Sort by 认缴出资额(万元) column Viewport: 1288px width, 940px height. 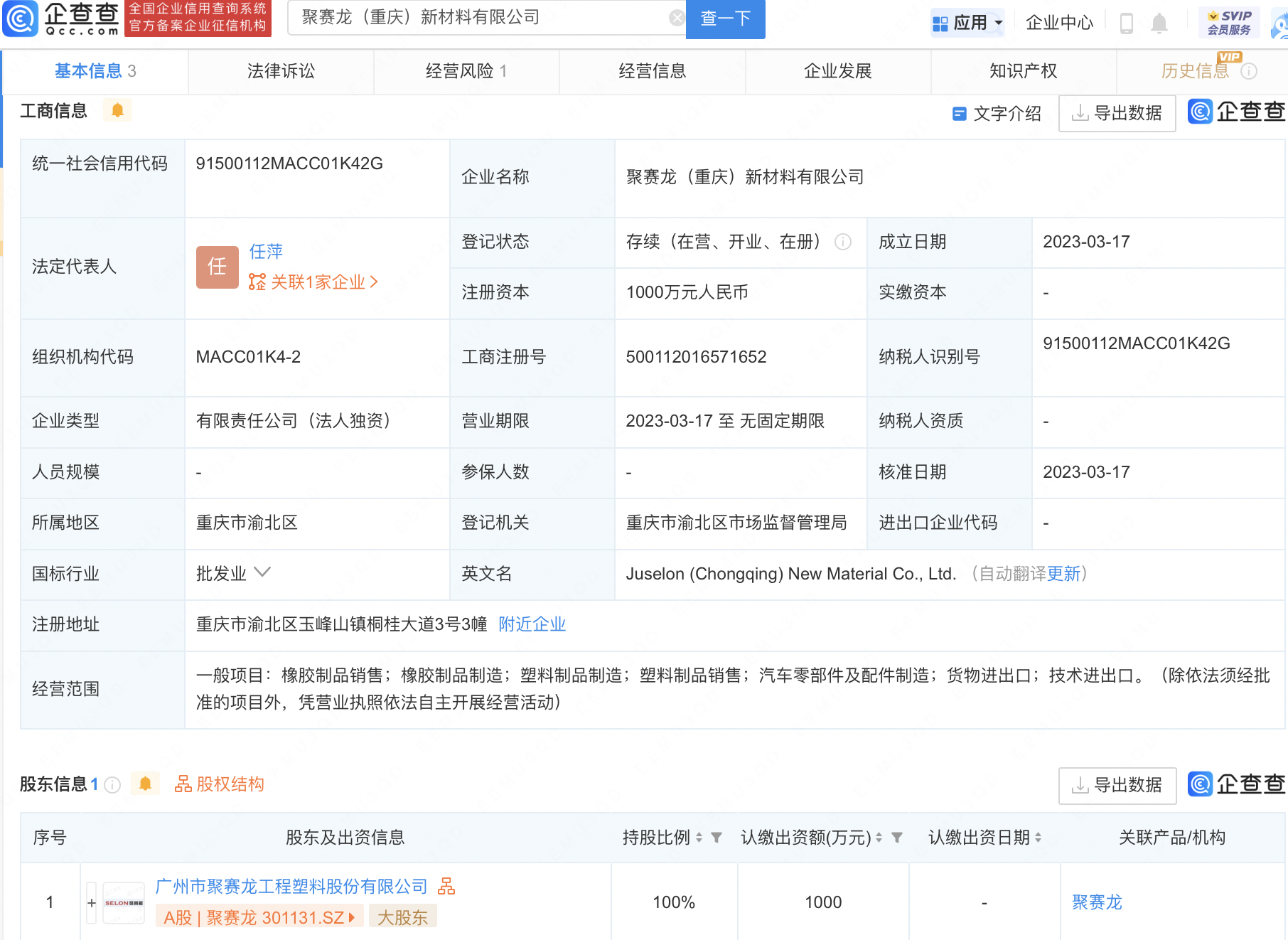click(x=879, y=838)
